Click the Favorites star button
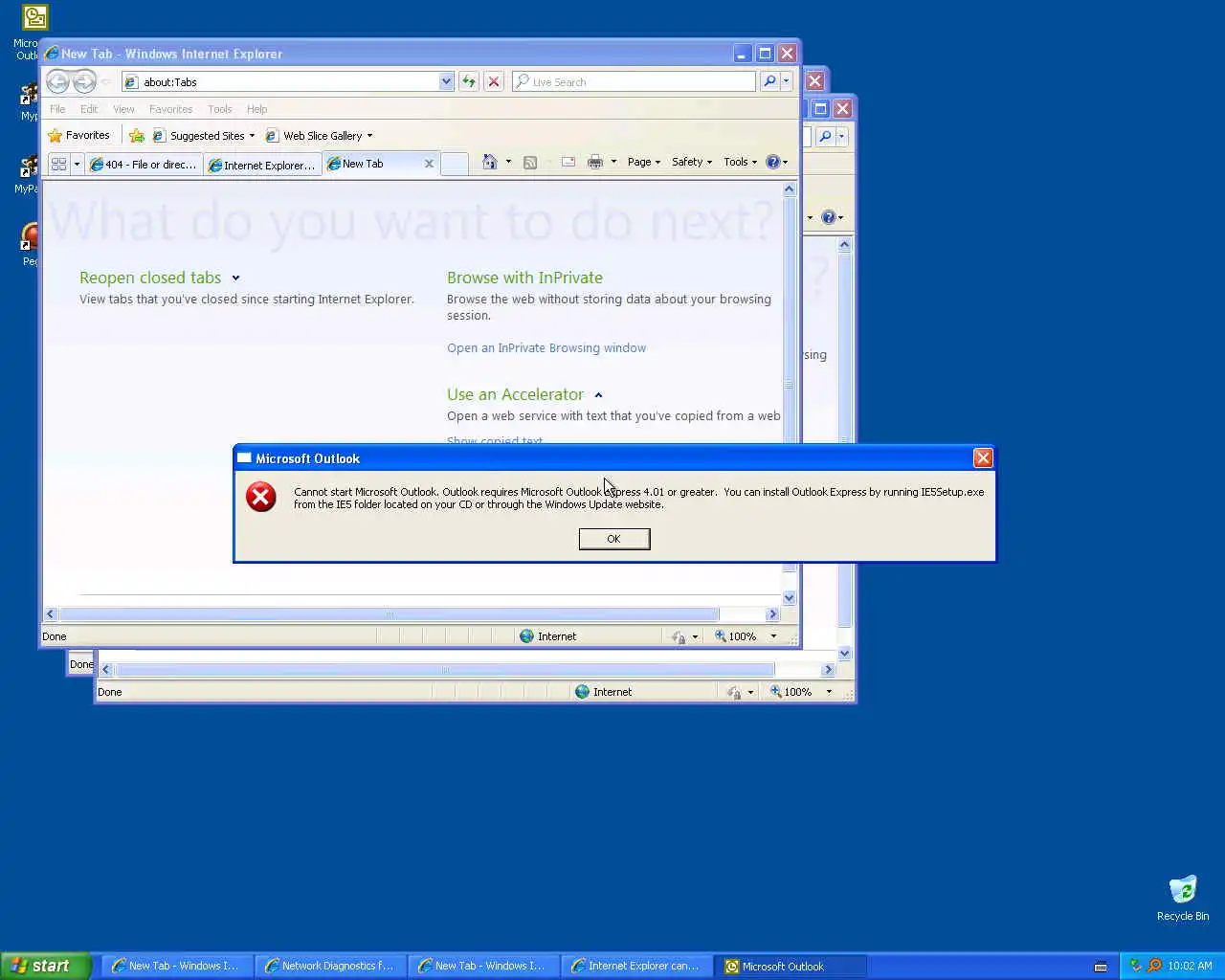Image resolution: width=1225 pixels, height=980 pixels. pyautogui.click(x=78, y=135)
